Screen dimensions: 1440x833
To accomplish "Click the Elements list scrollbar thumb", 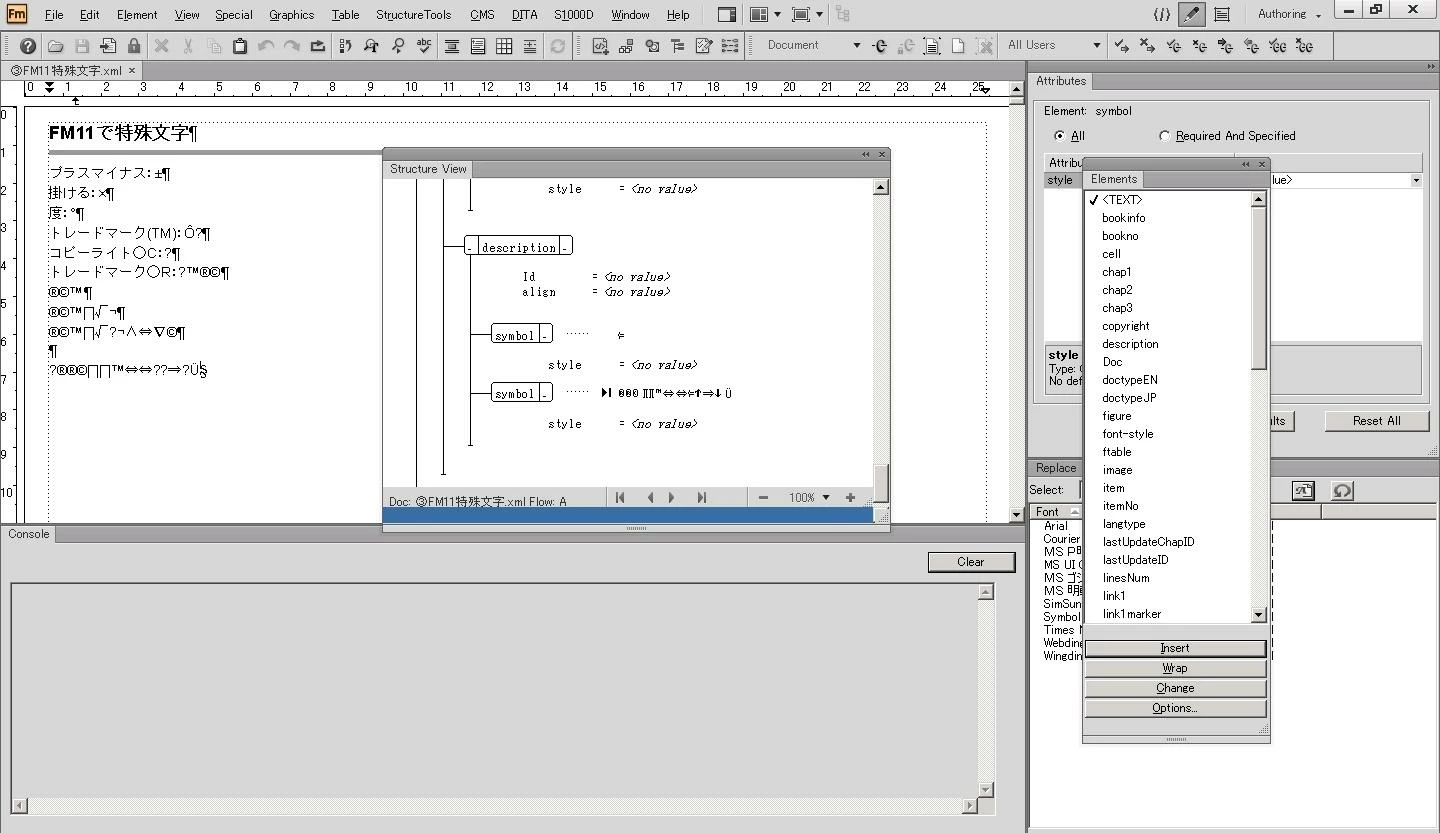I will [1259, 288].
